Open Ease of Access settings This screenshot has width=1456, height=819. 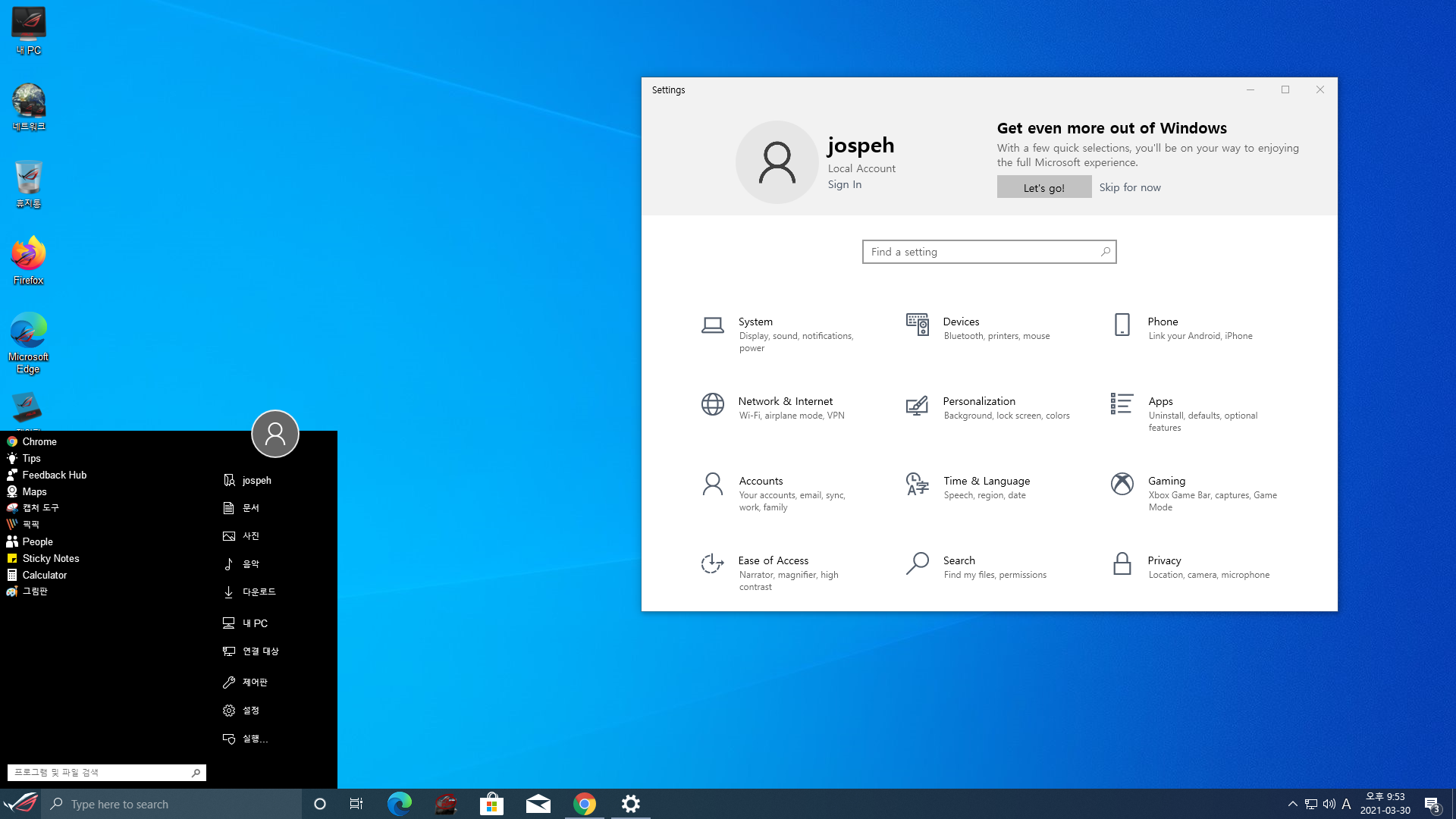tap(773, 561)
